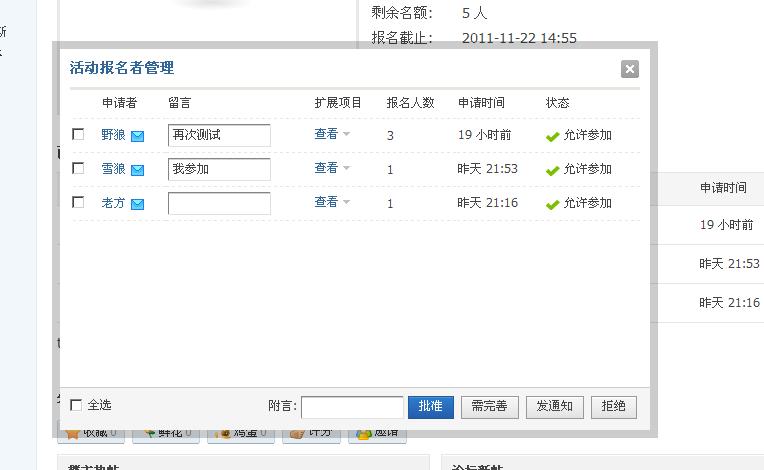The image size is (764, 470).
Task: Open 老方 applicant link
Action: pyautogui.click(x=114, y=203)
